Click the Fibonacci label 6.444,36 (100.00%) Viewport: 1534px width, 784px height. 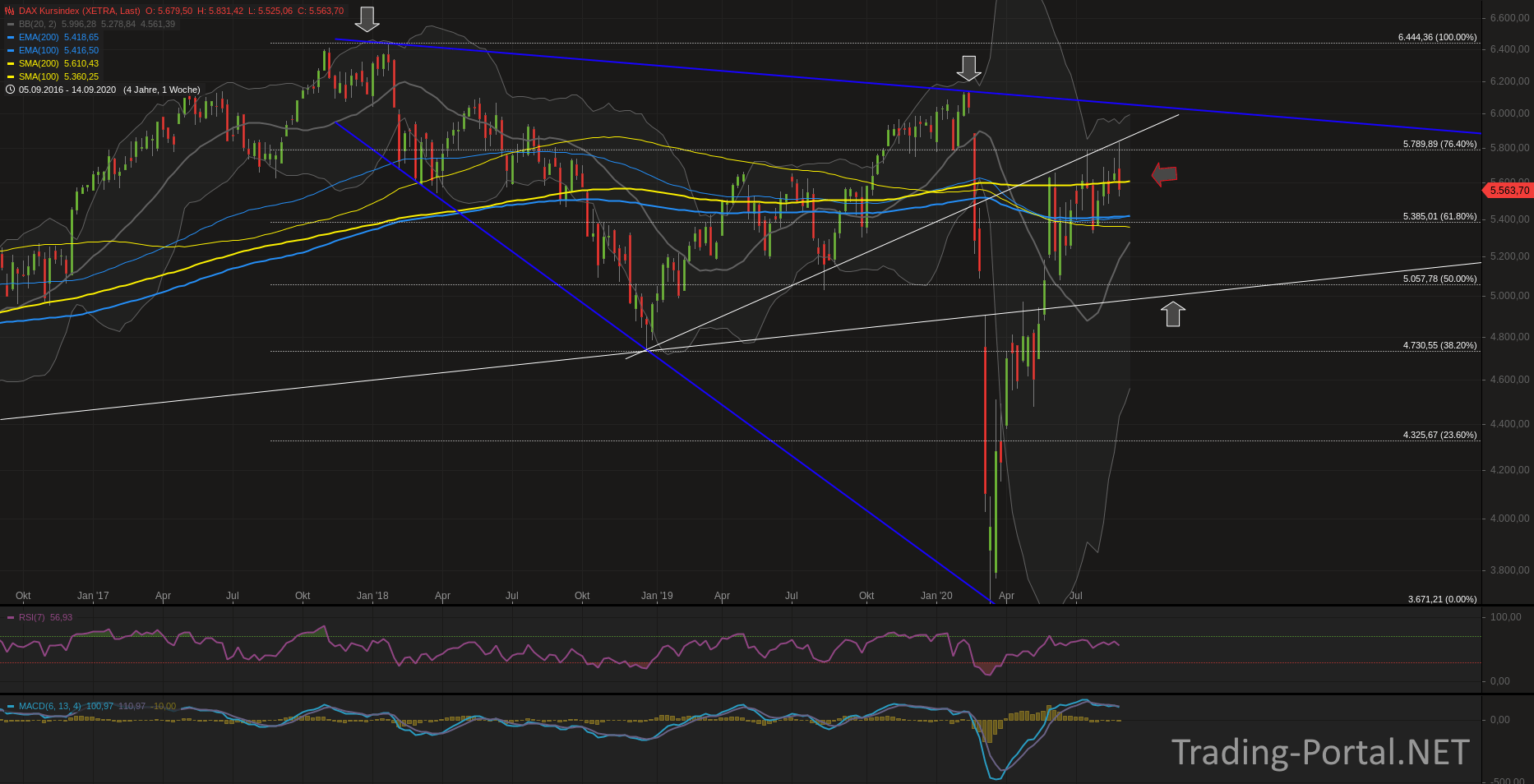tap(1437, 37)
